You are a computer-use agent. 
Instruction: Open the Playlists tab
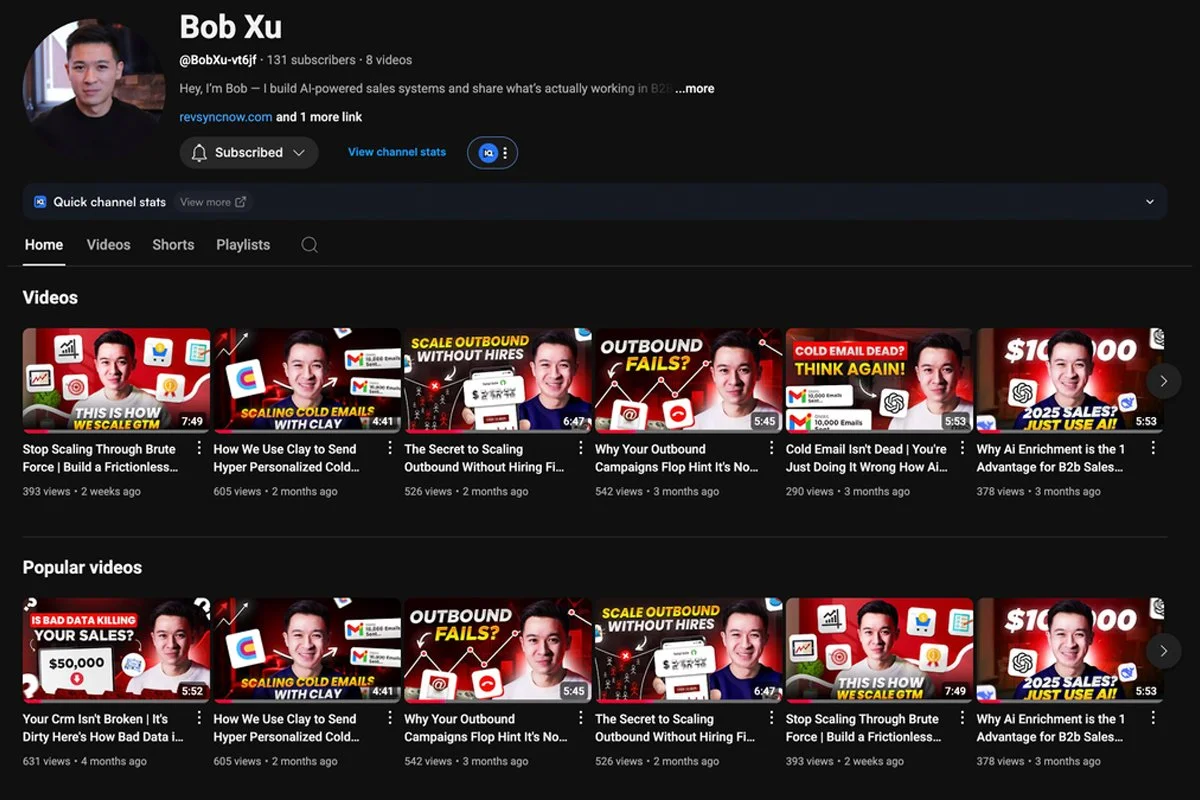[243, 244]
